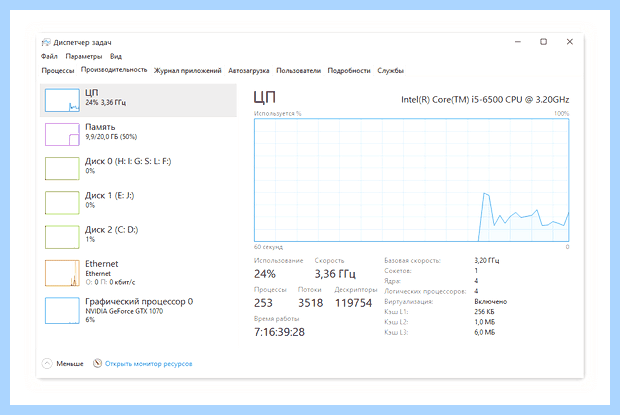Viewport: 620px width, 415px height.
Task: Click the threads count 3518
Action: pyautogui.click(x=310, y=303)
